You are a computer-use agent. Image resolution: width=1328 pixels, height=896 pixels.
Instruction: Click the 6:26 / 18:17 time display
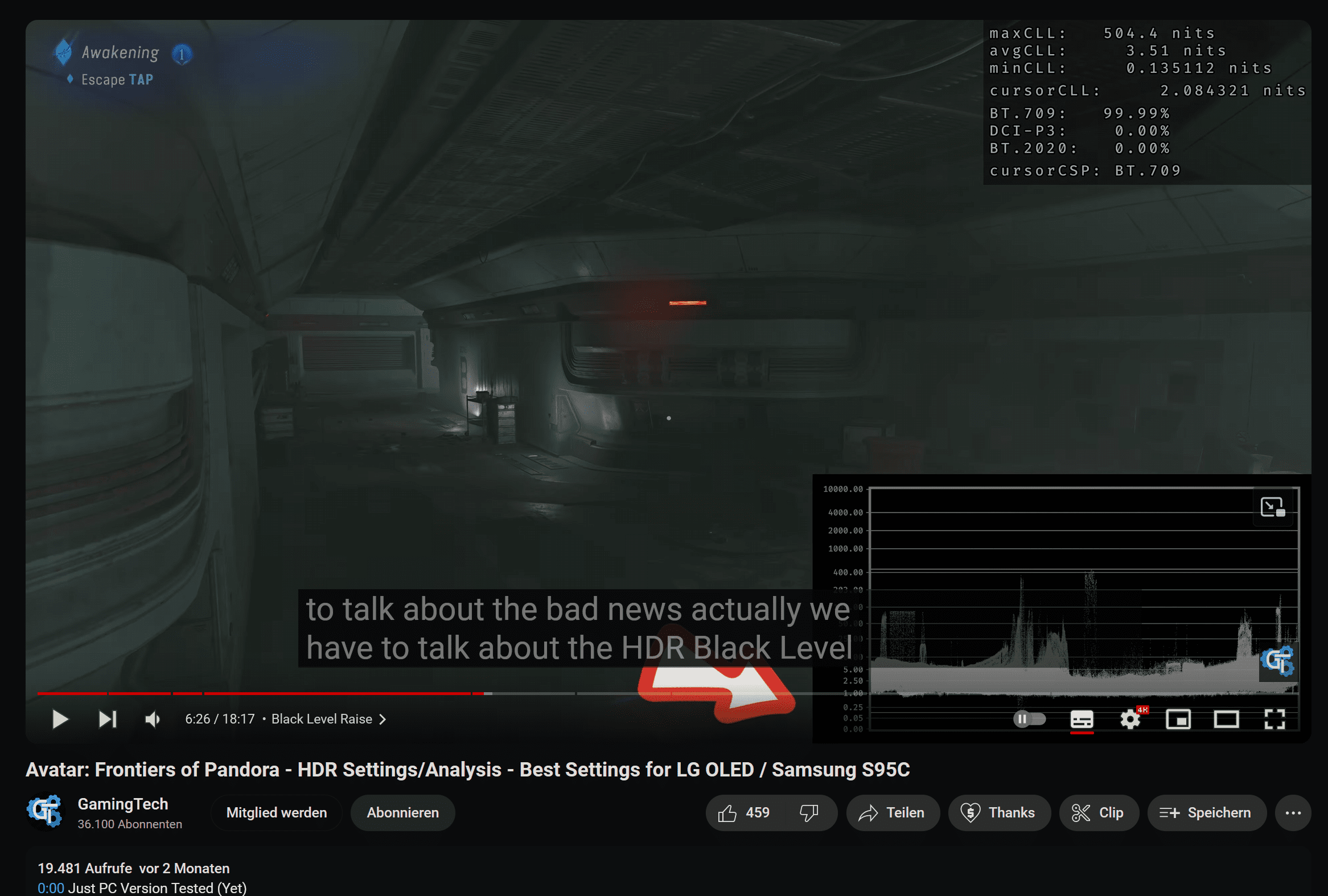pos(220,719)
